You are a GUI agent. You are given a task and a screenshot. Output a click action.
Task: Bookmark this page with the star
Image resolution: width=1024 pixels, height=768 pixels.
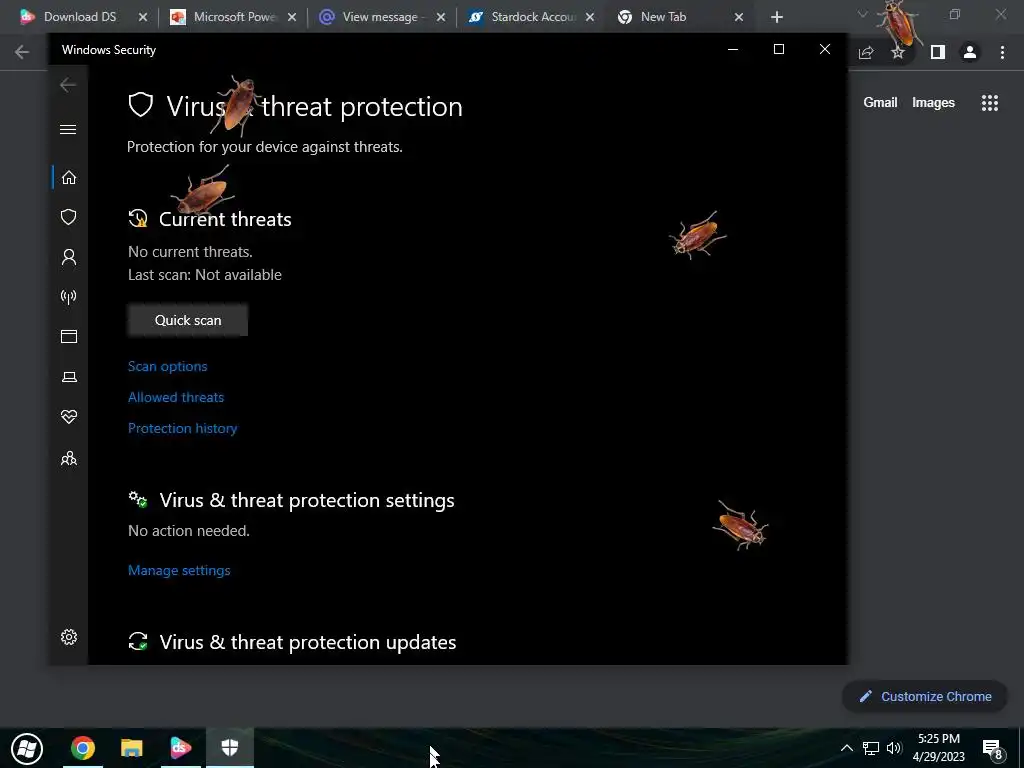898,52
